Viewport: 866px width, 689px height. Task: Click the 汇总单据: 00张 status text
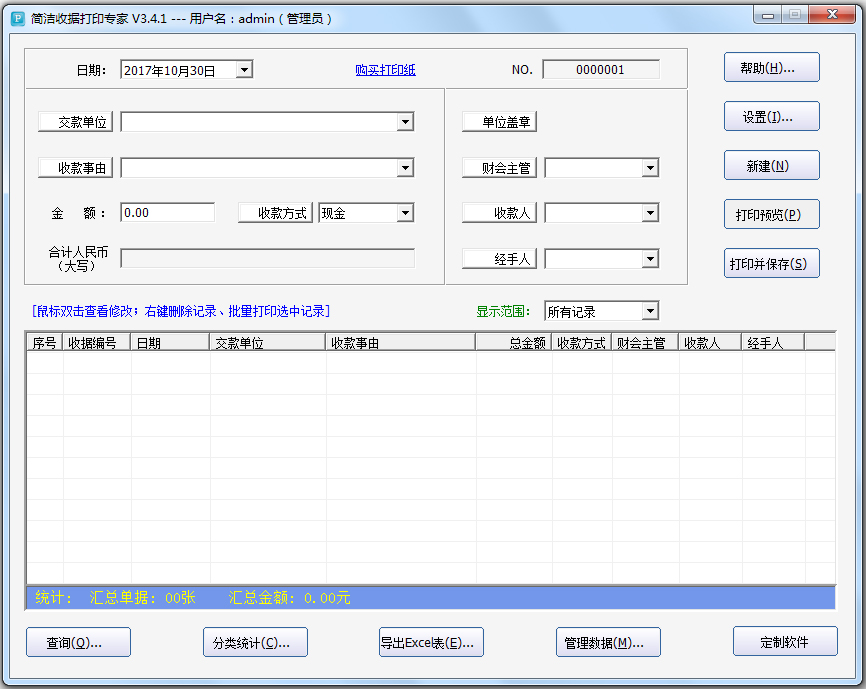pyautogui.click(x=142, y=598)
